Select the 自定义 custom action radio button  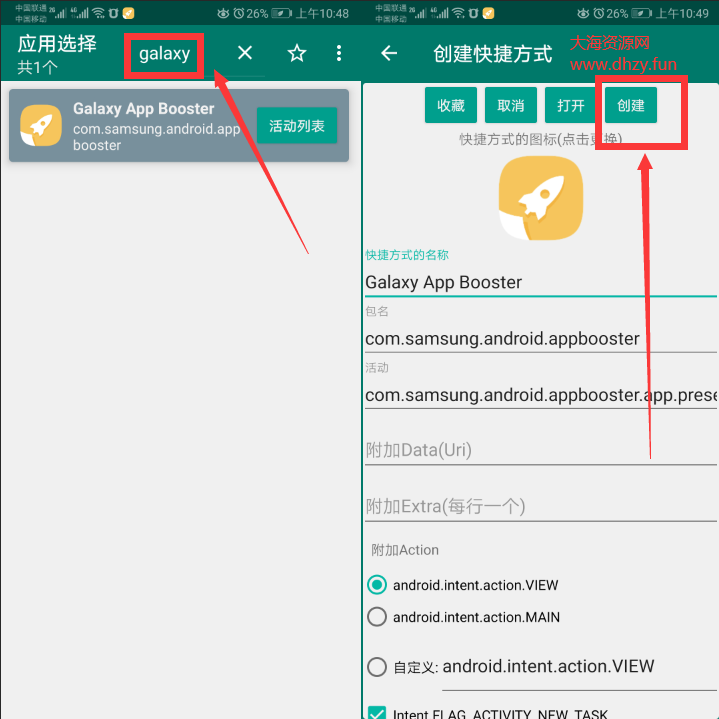(377, 667)
